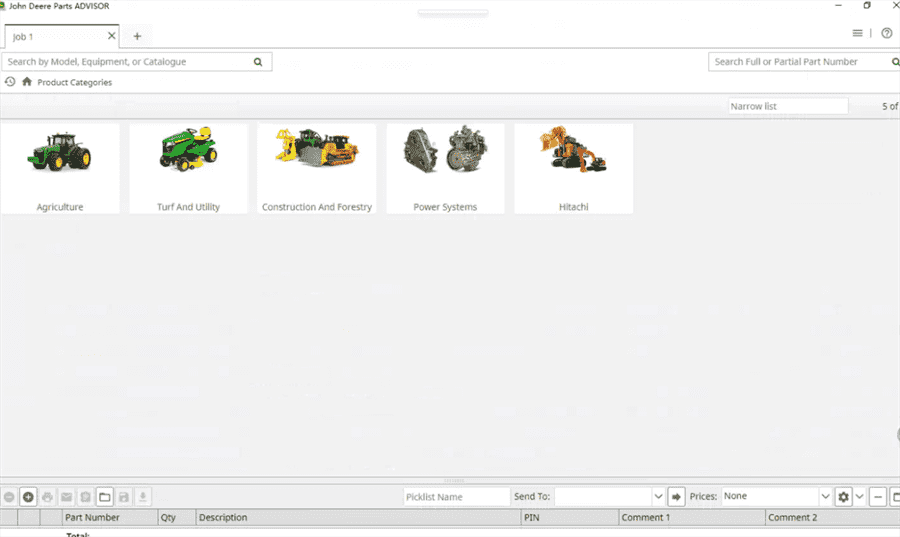Click the save picklist floppy icon
This screenshot has height=537, width=900.
[123, 497]
